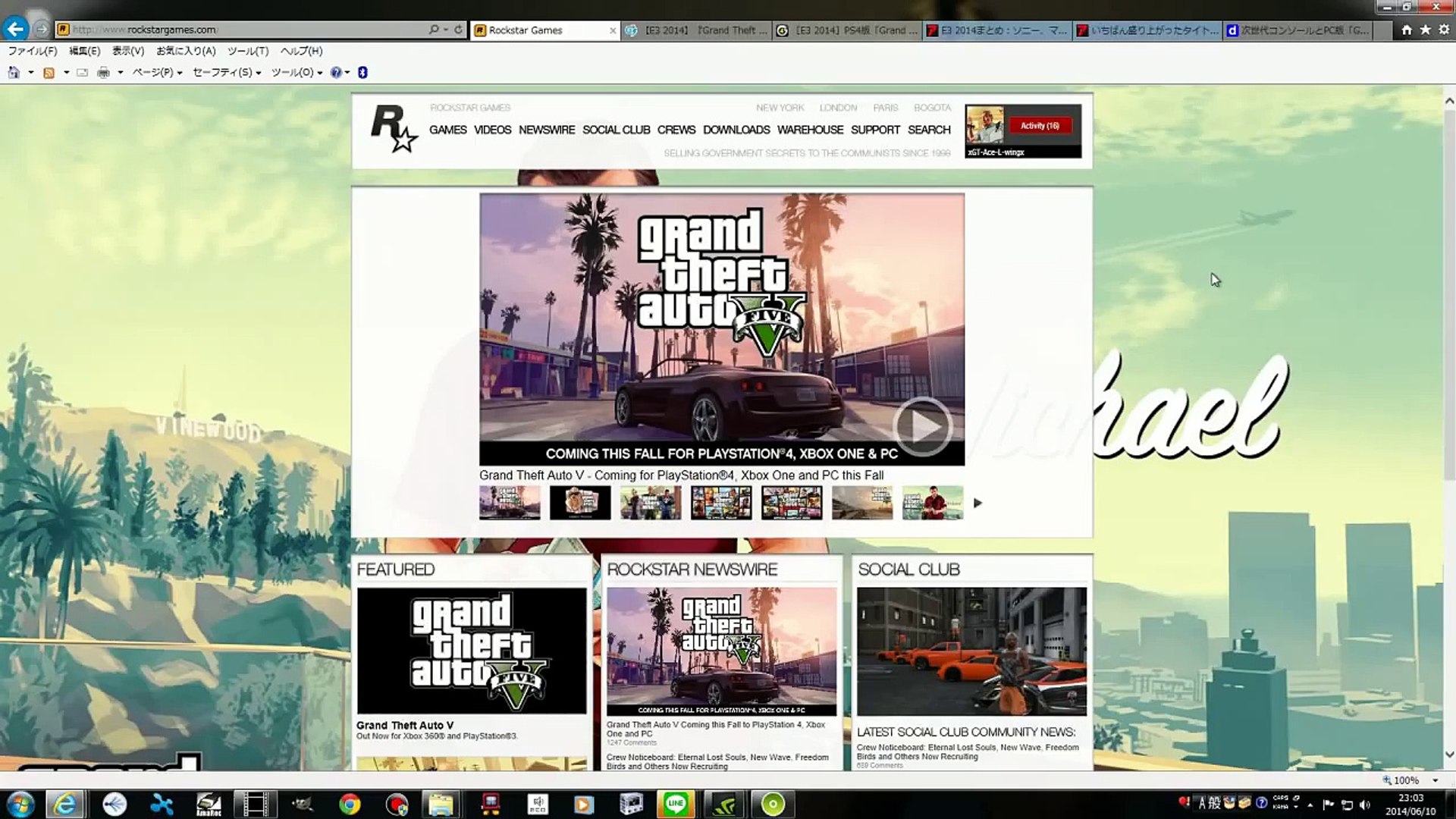Viewport: 1456px width, 819px height.
Task: Show hidden tray icons arrow
Action: coord(1310,805)
